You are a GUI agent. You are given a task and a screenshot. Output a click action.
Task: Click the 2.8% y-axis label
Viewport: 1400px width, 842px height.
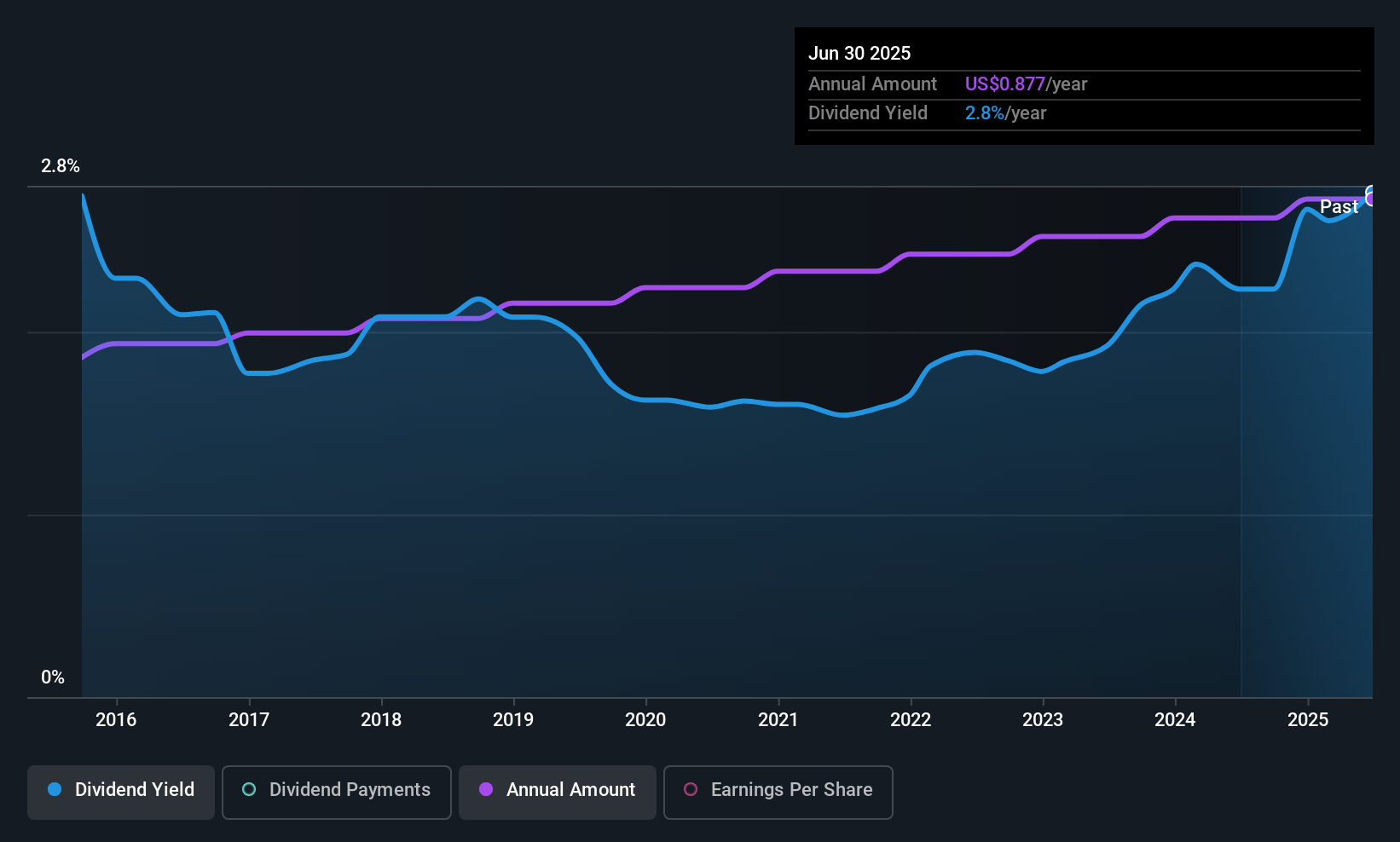point(61,166)
